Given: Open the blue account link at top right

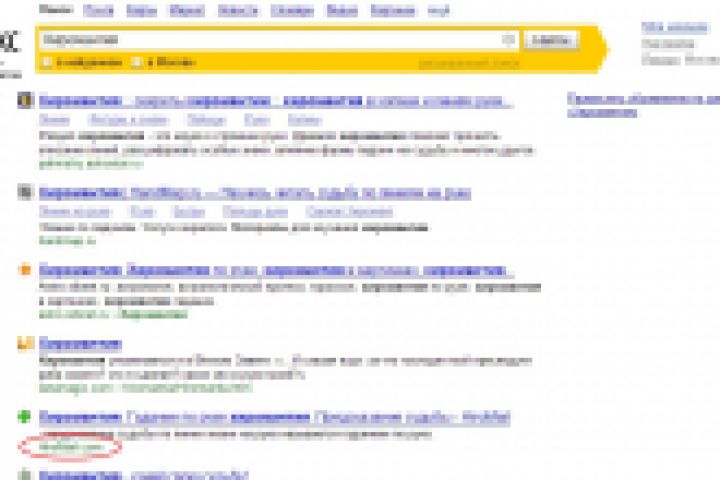Looking at the screenshot, I should coord(675,28).
